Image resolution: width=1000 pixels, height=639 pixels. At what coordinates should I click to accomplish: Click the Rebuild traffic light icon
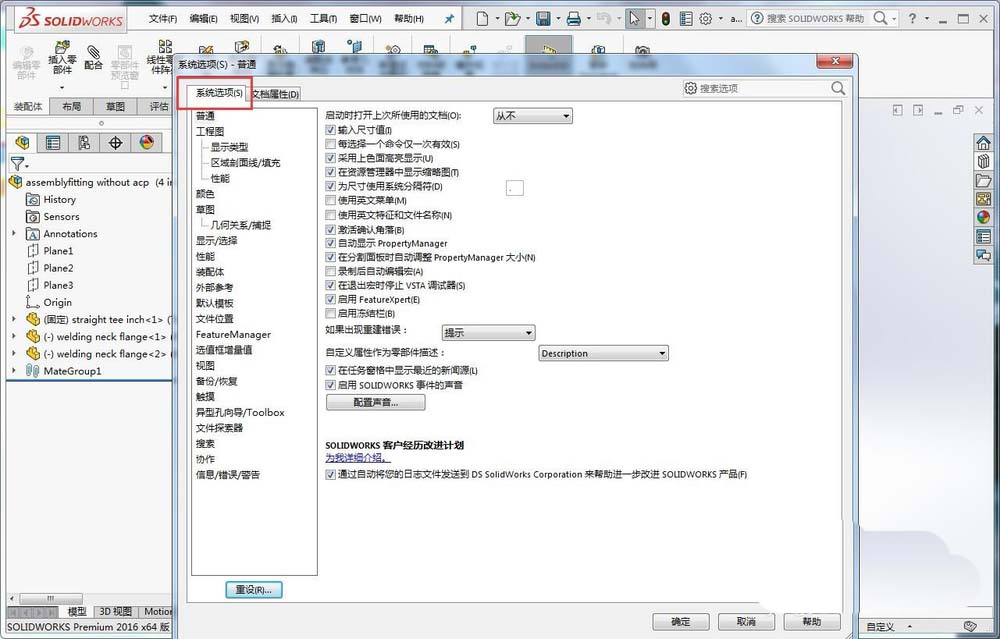tap(666, 19)
